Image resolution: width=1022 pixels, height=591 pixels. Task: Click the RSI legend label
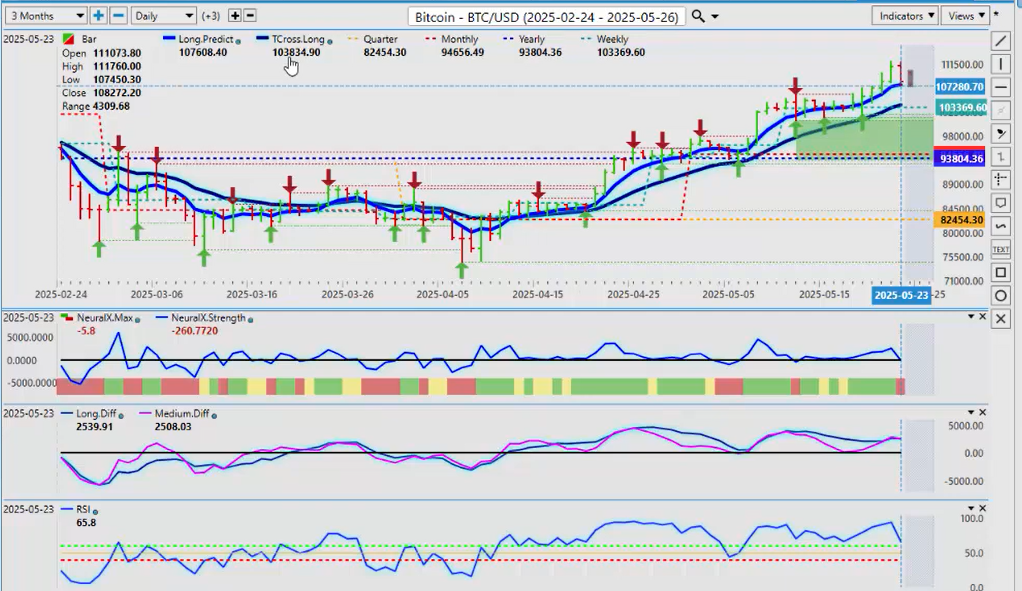pyautogui.click(x=82, y=510)
